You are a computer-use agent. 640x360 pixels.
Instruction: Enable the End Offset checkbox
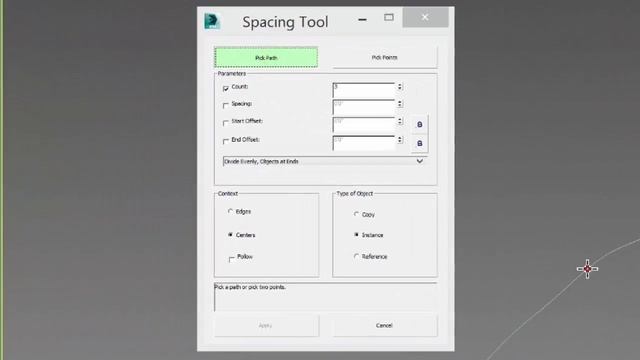tap(226, 141)
